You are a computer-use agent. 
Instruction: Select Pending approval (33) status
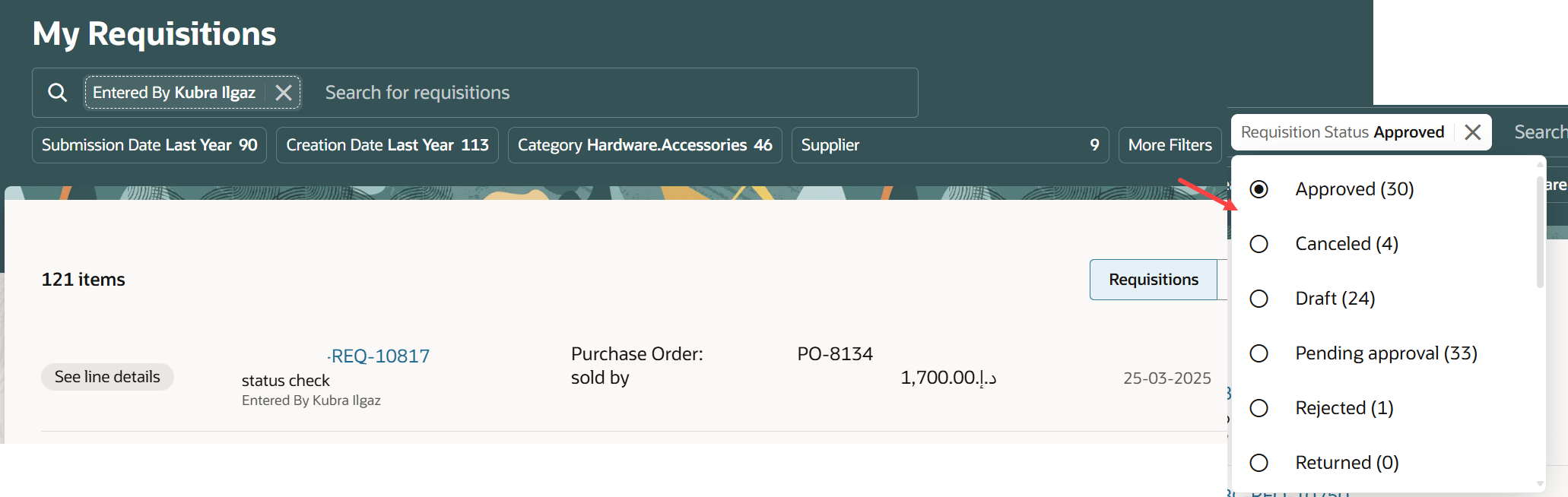[1259, 353]
